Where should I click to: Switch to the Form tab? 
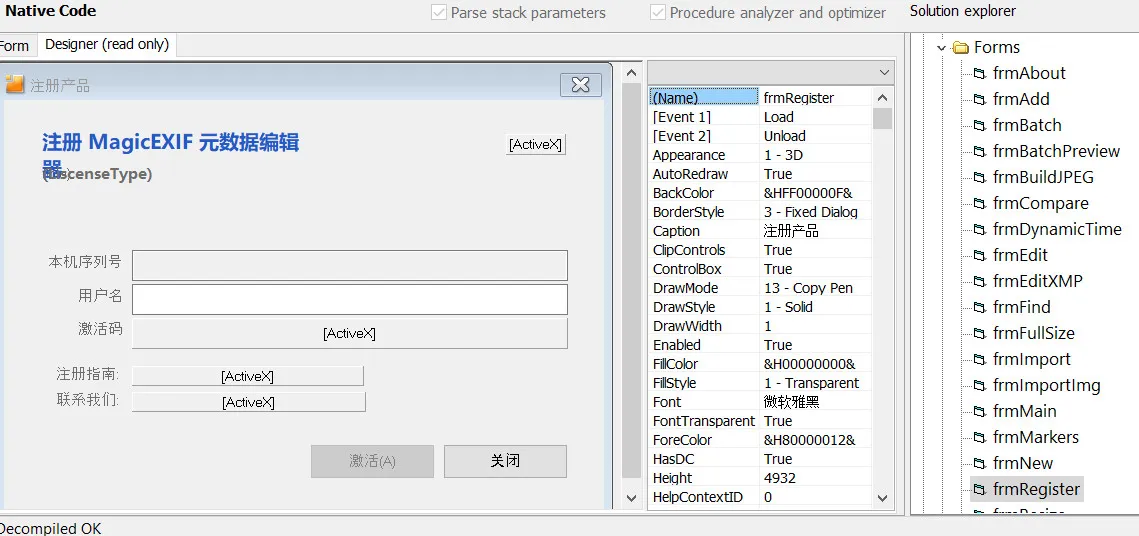pos(15,46)
